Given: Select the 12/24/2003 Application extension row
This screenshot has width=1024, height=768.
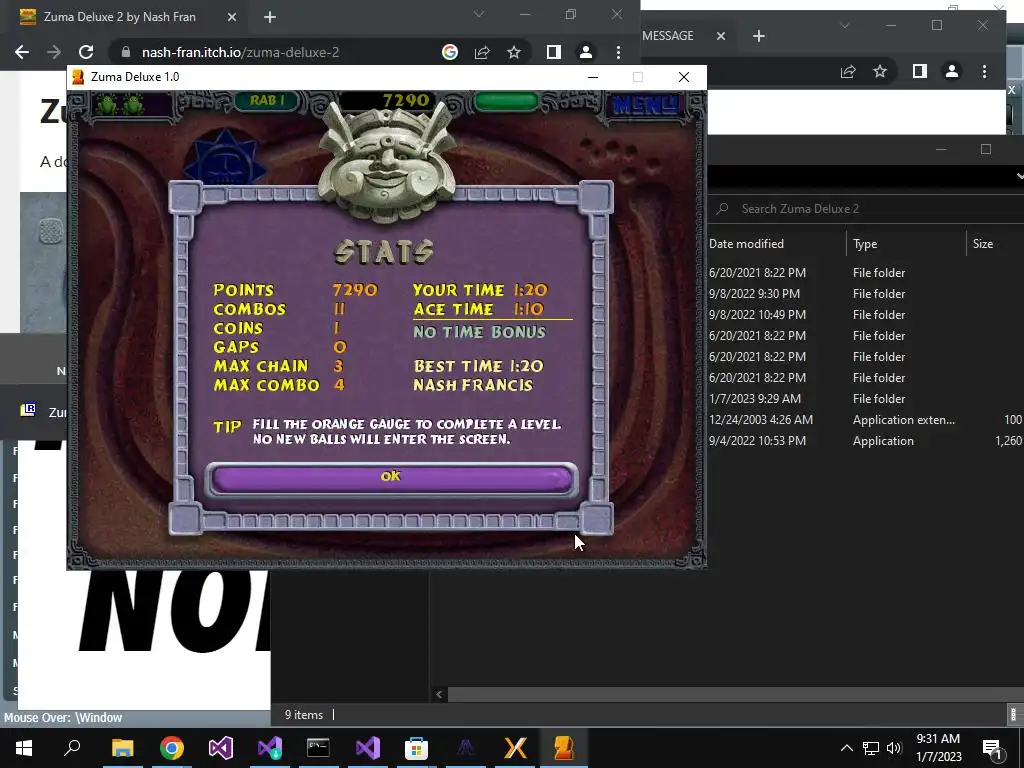Looking at the screenshot, I should [x=865, y=419].
